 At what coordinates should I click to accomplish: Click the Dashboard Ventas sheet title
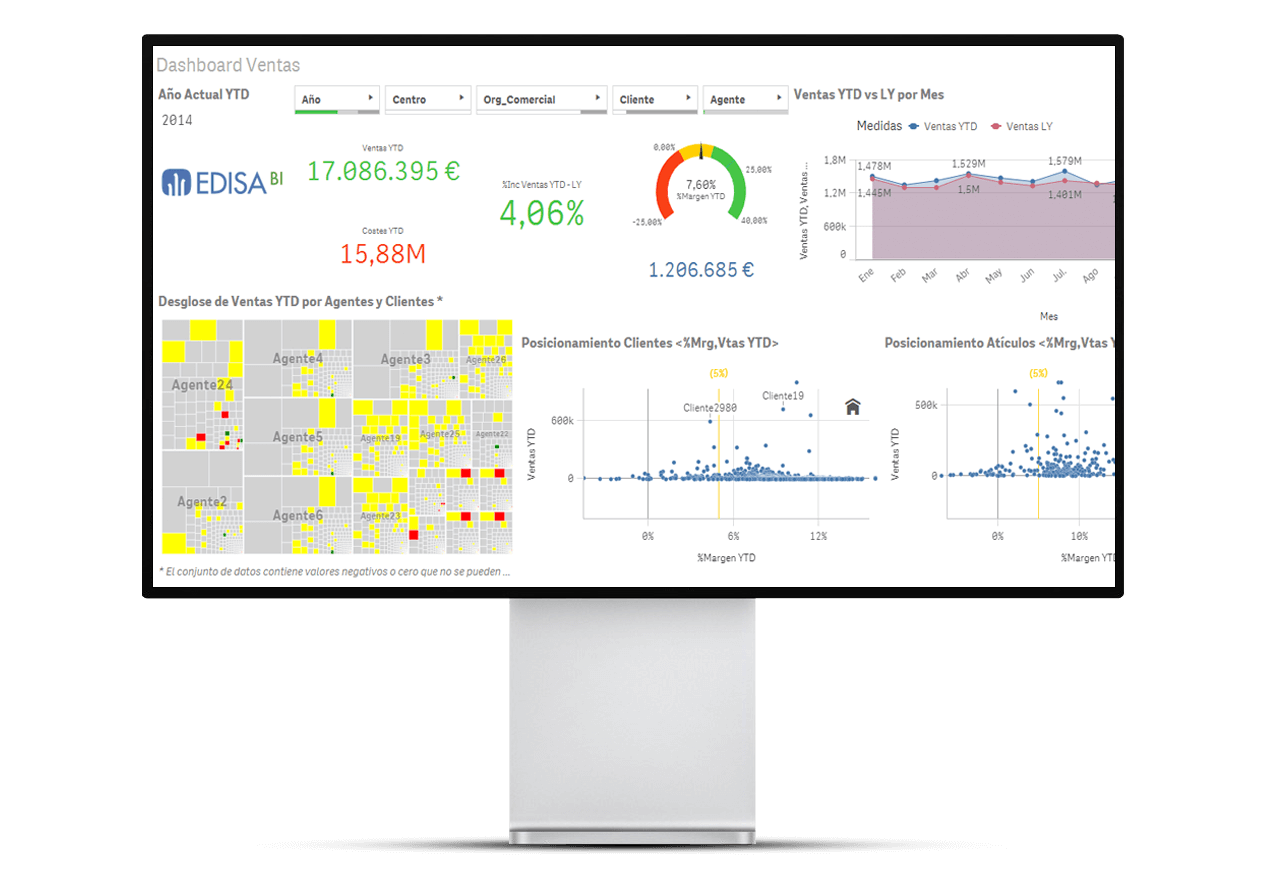(228, 65)
